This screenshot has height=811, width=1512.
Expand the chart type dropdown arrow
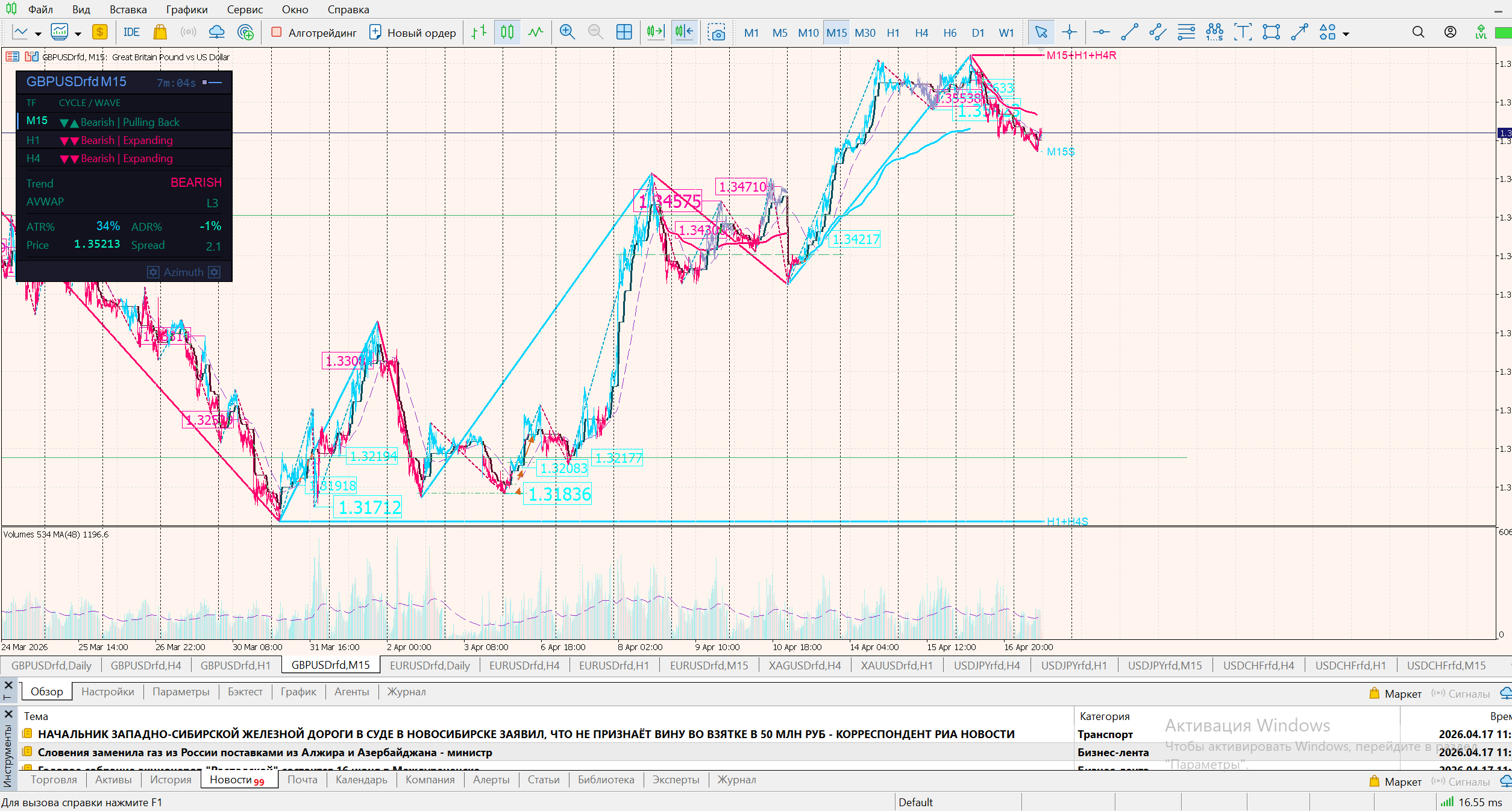(38, 34)
